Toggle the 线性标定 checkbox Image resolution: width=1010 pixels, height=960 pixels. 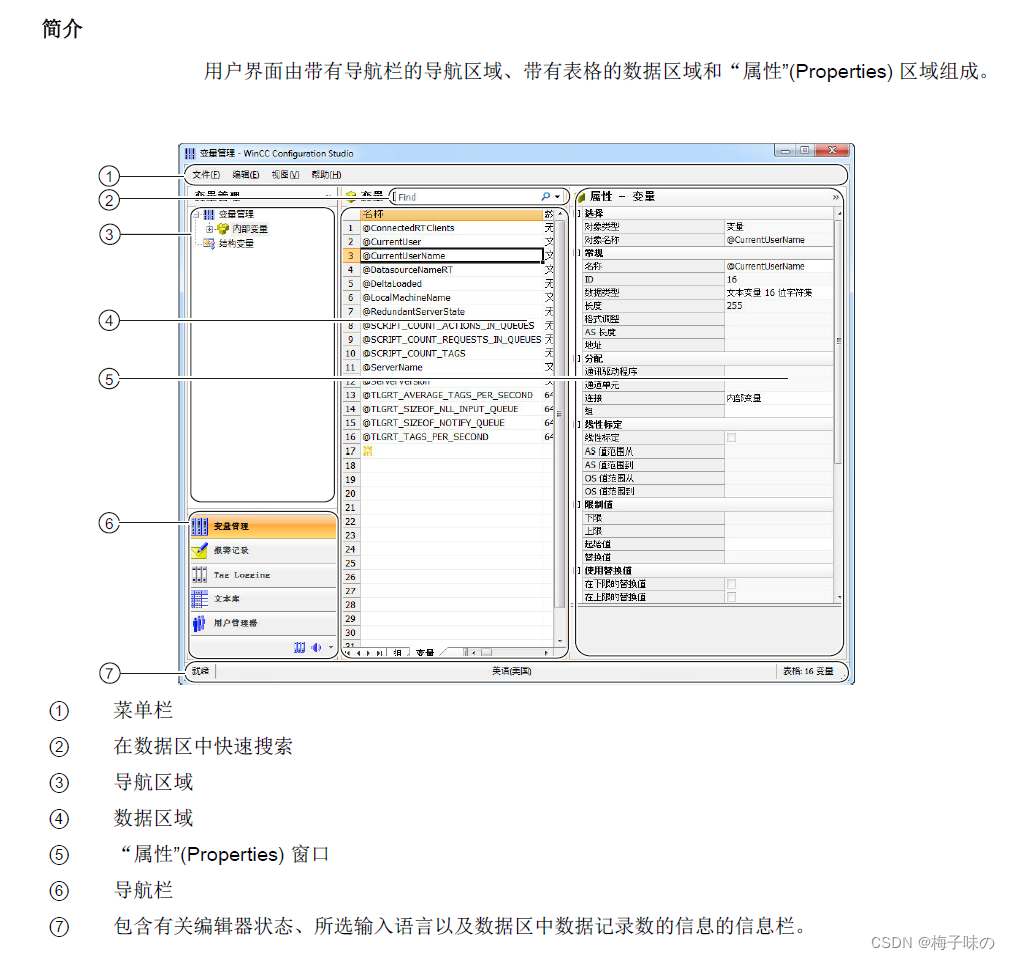pyautogui.click(x=731, y=437)
